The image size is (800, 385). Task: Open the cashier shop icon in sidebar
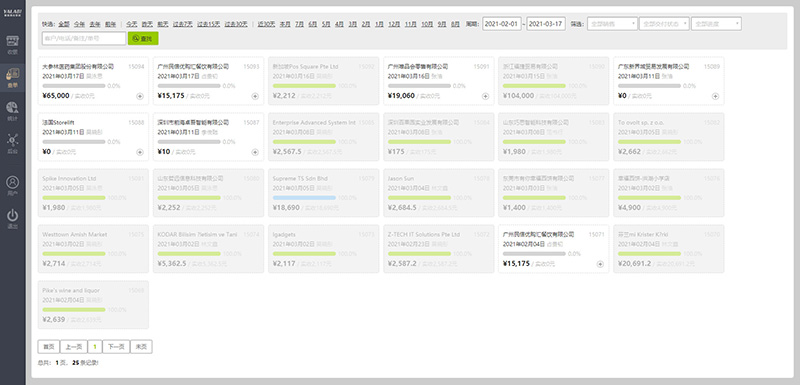pyautogui.click(x=12, y=42)
